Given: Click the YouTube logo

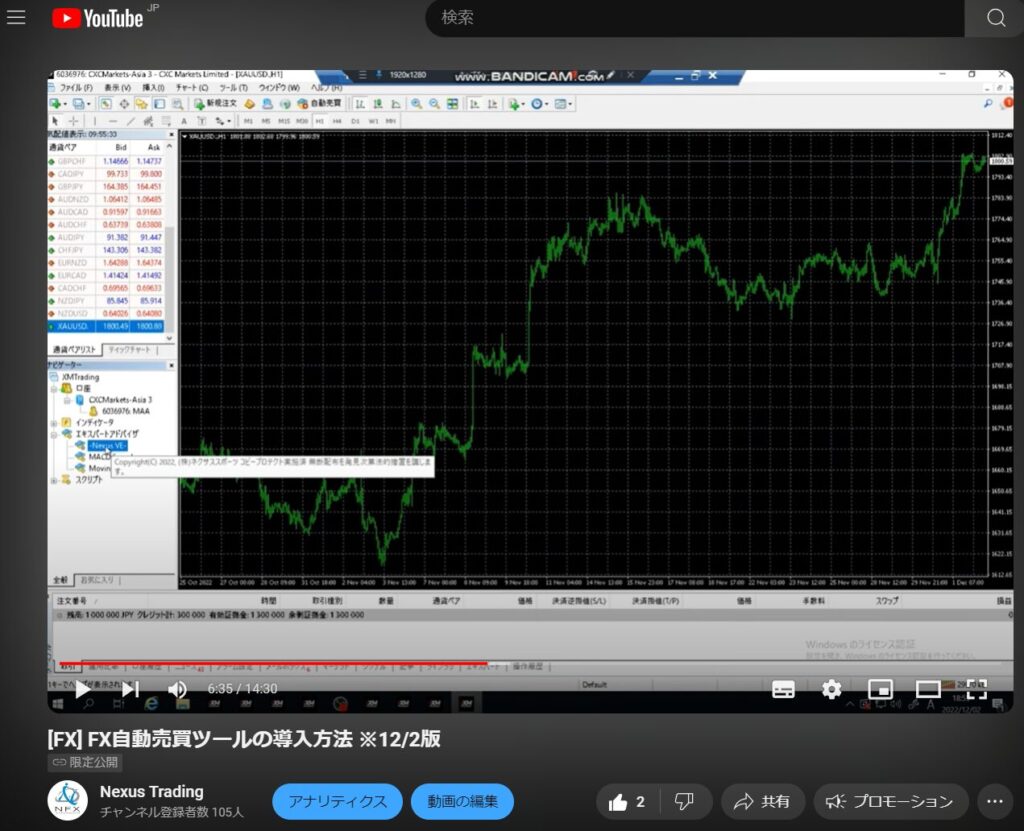Looking at the screenshot, I should point(97,18).
